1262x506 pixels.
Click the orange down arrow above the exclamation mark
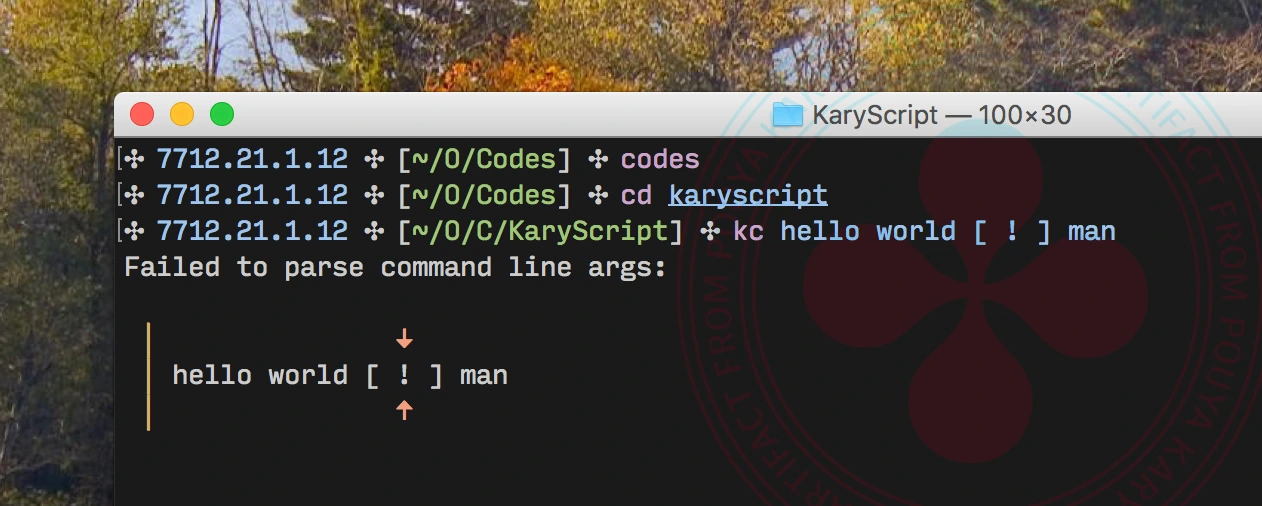tap(404, 339)
